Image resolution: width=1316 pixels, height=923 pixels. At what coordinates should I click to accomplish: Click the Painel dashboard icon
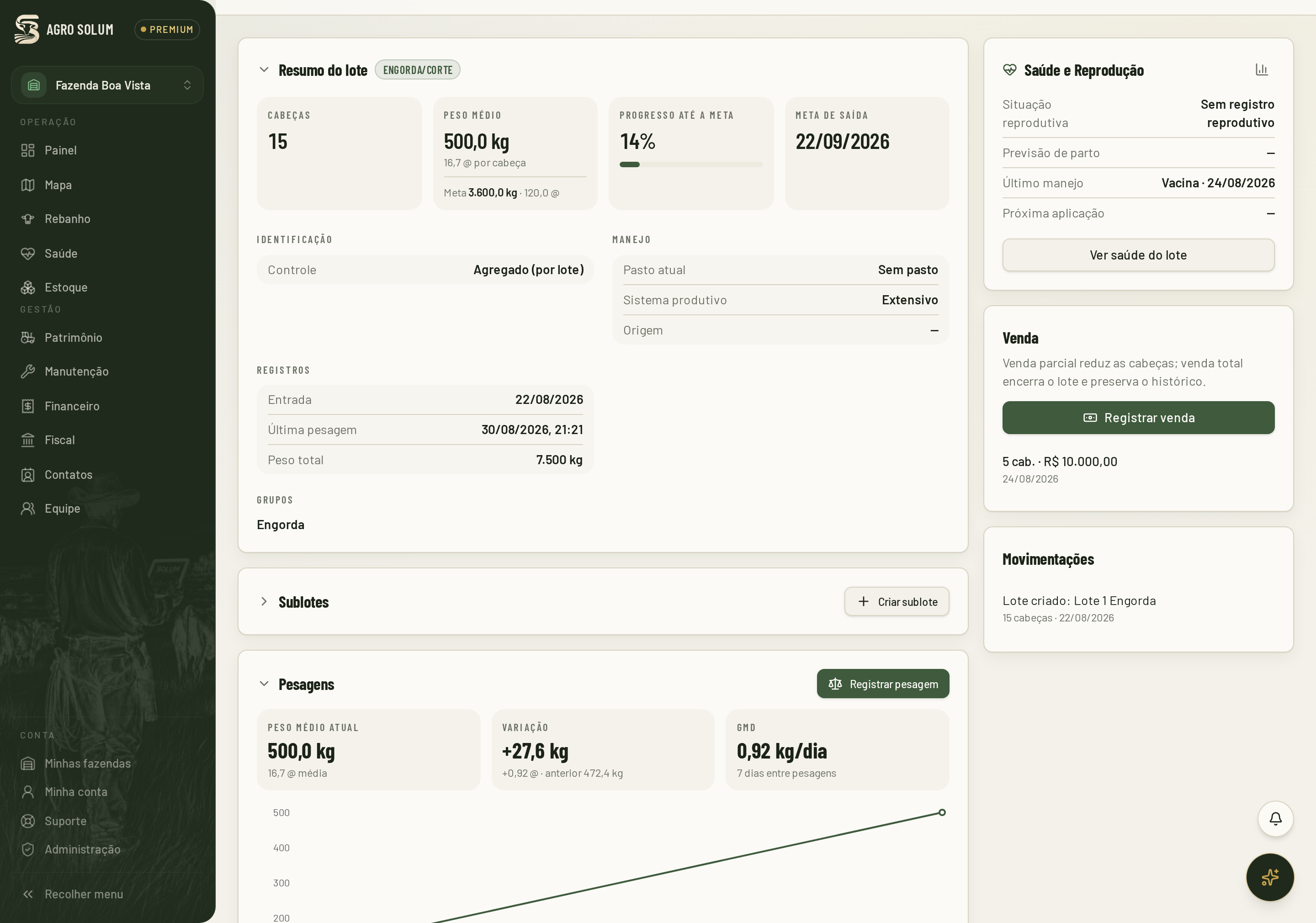tap(27, 150)
